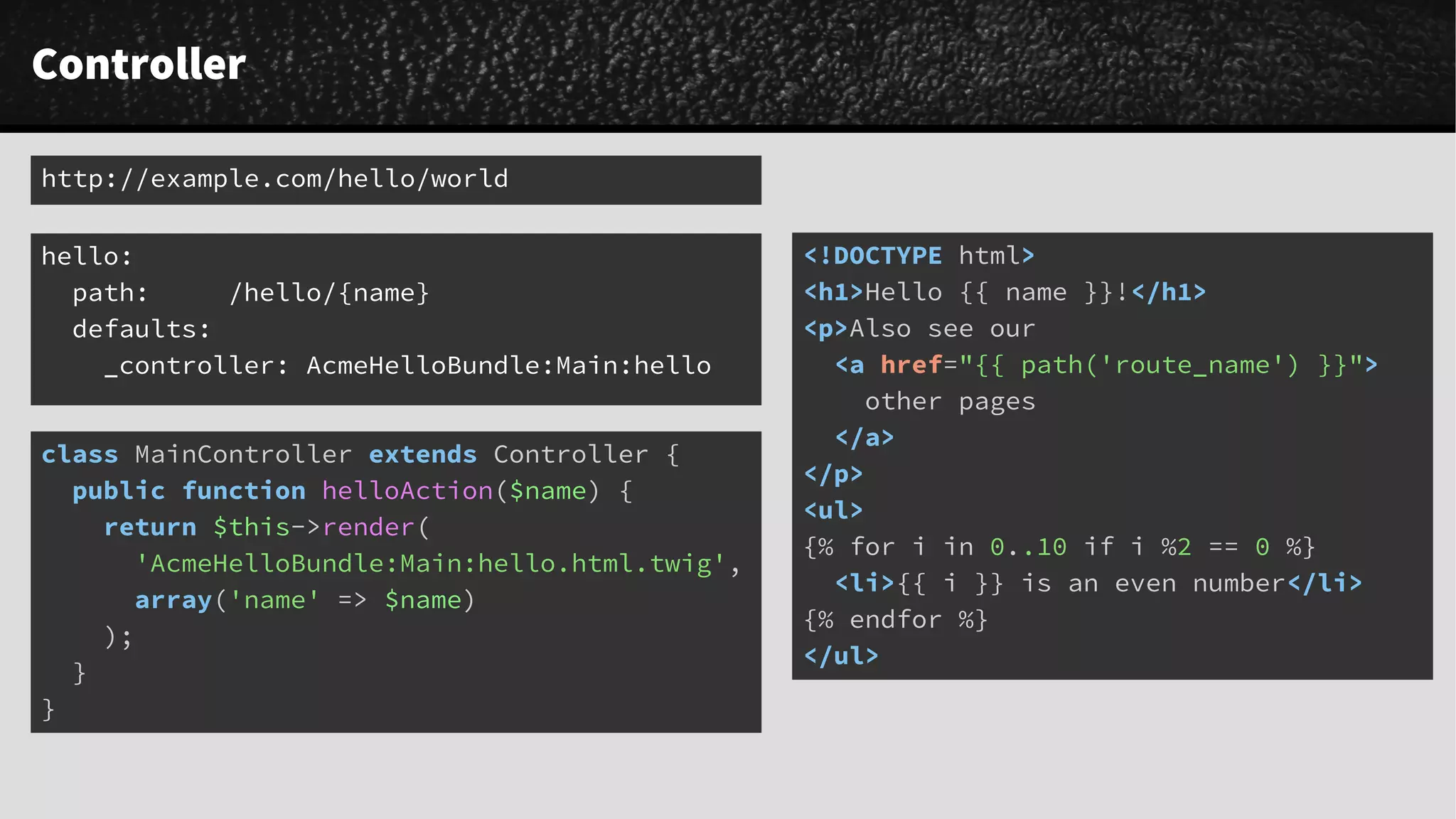This screenshot has width=1456, height=819.
Task: Click the 'hello:' route name line
Action: pos(87,256)
